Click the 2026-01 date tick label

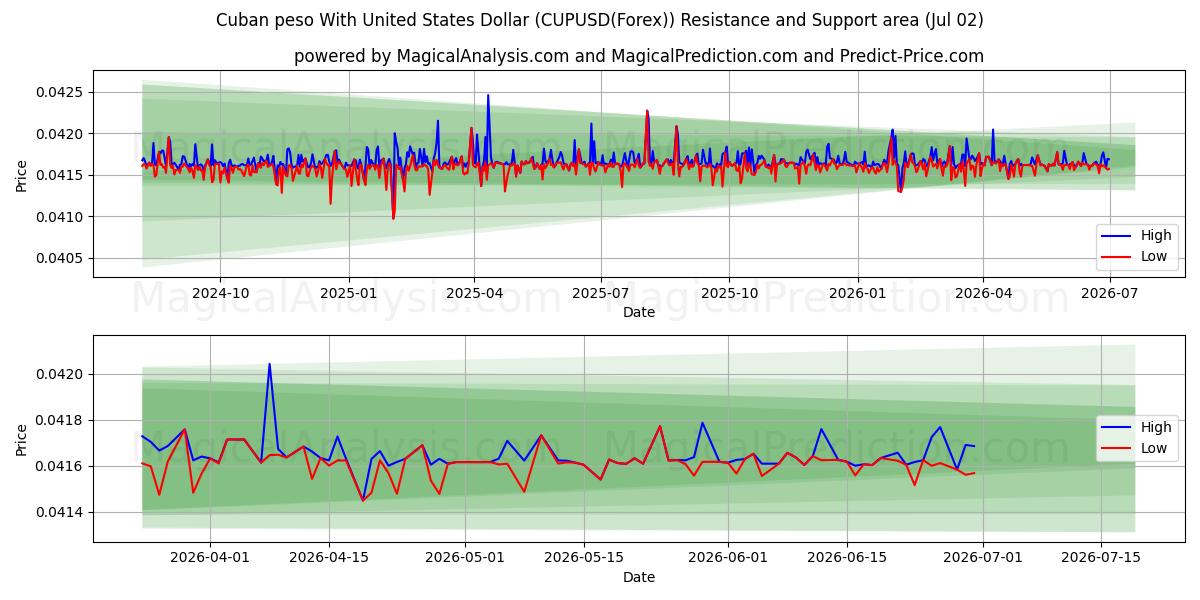(x=858, y=293)
